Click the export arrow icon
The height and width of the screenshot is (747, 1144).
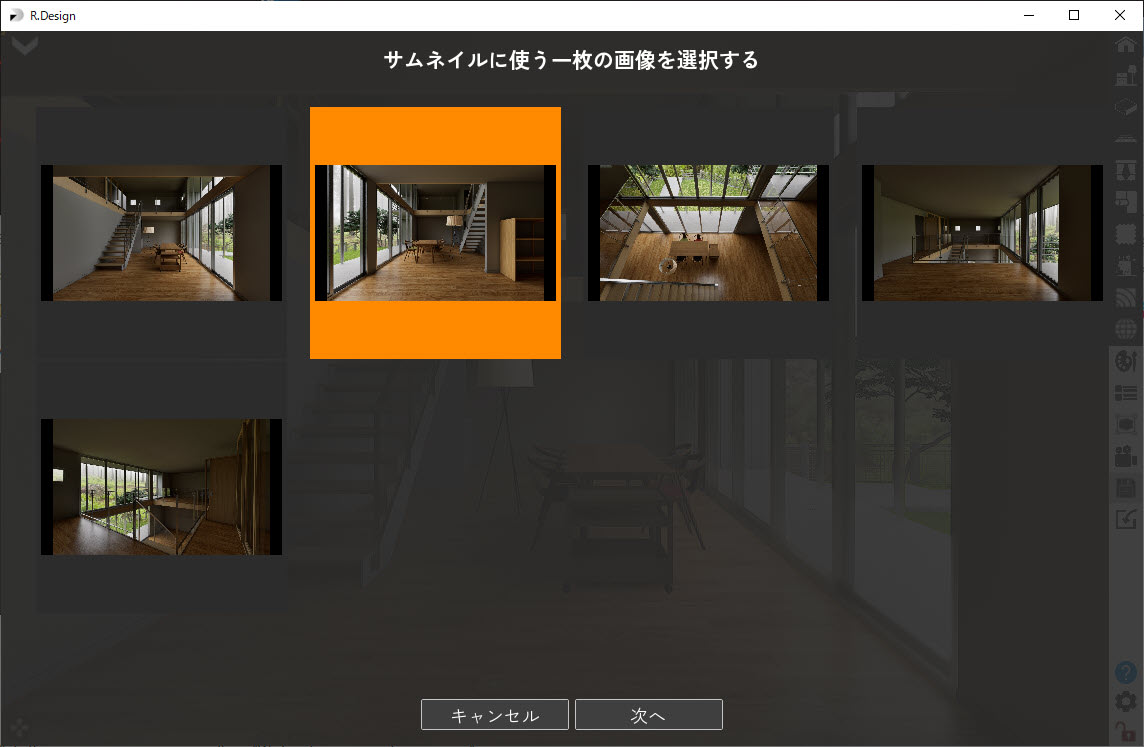[x=1126, y=519]
